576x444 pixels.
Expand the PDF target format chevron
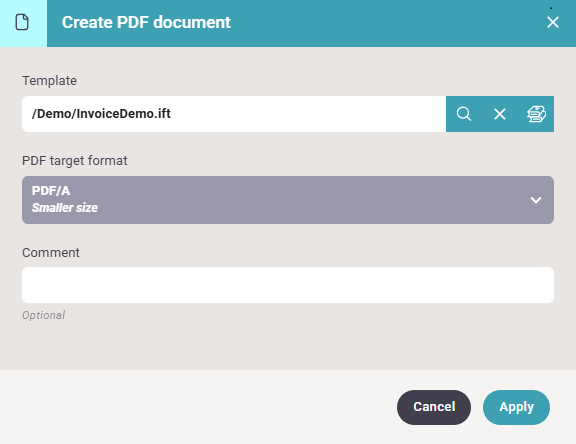(536, 200)
